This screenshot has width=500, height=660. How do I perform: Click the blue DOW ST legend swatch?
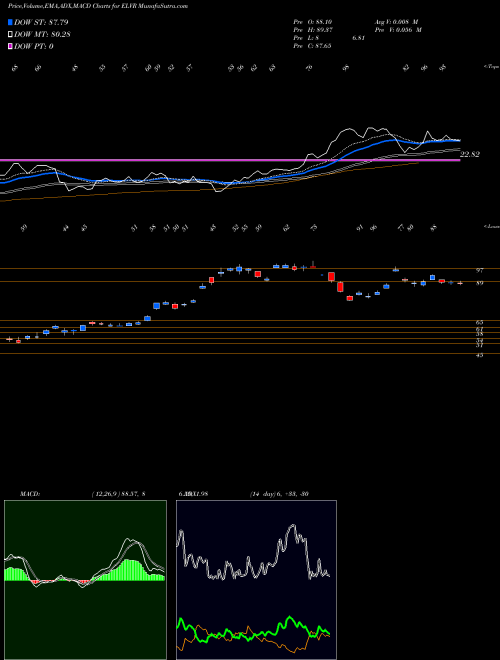pos(11,22)
